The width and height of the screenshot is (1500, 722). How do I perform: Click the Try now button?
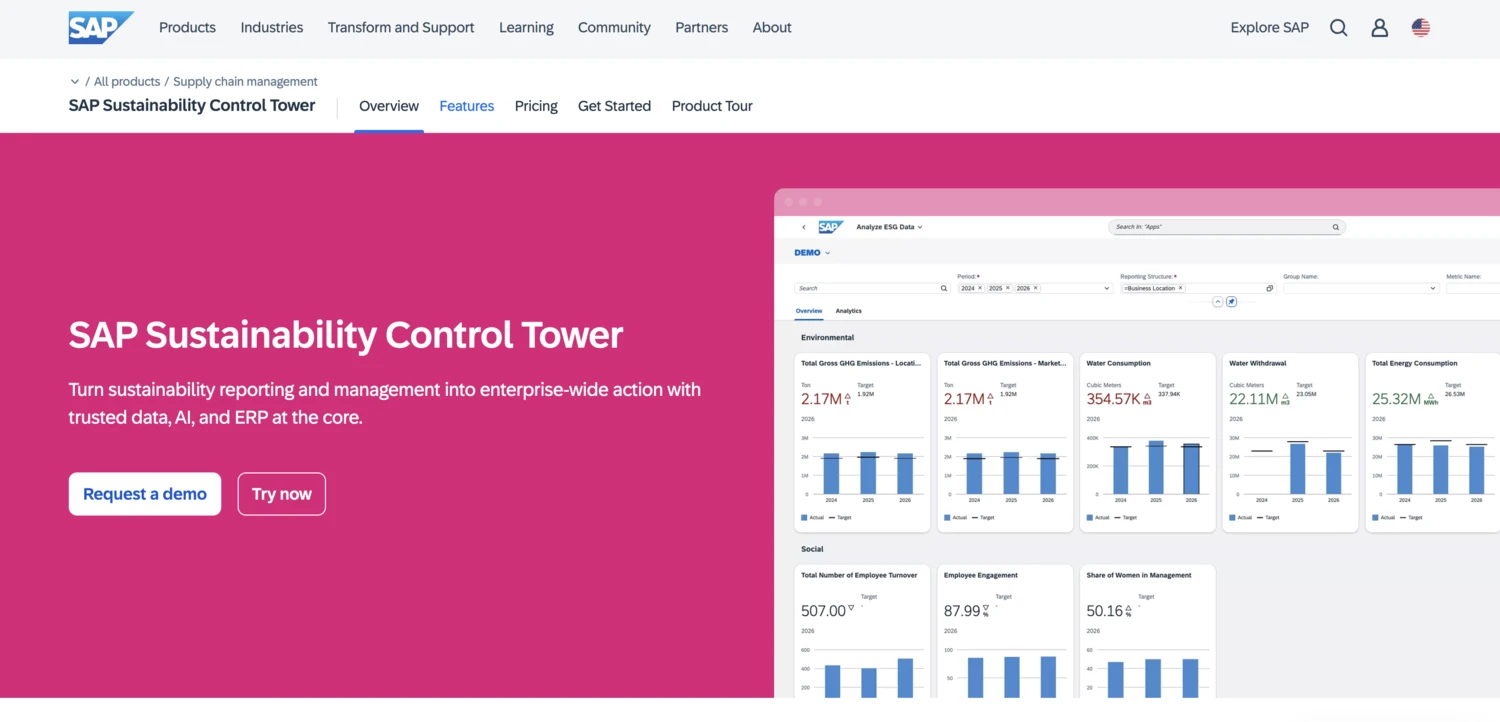(281, 493)
